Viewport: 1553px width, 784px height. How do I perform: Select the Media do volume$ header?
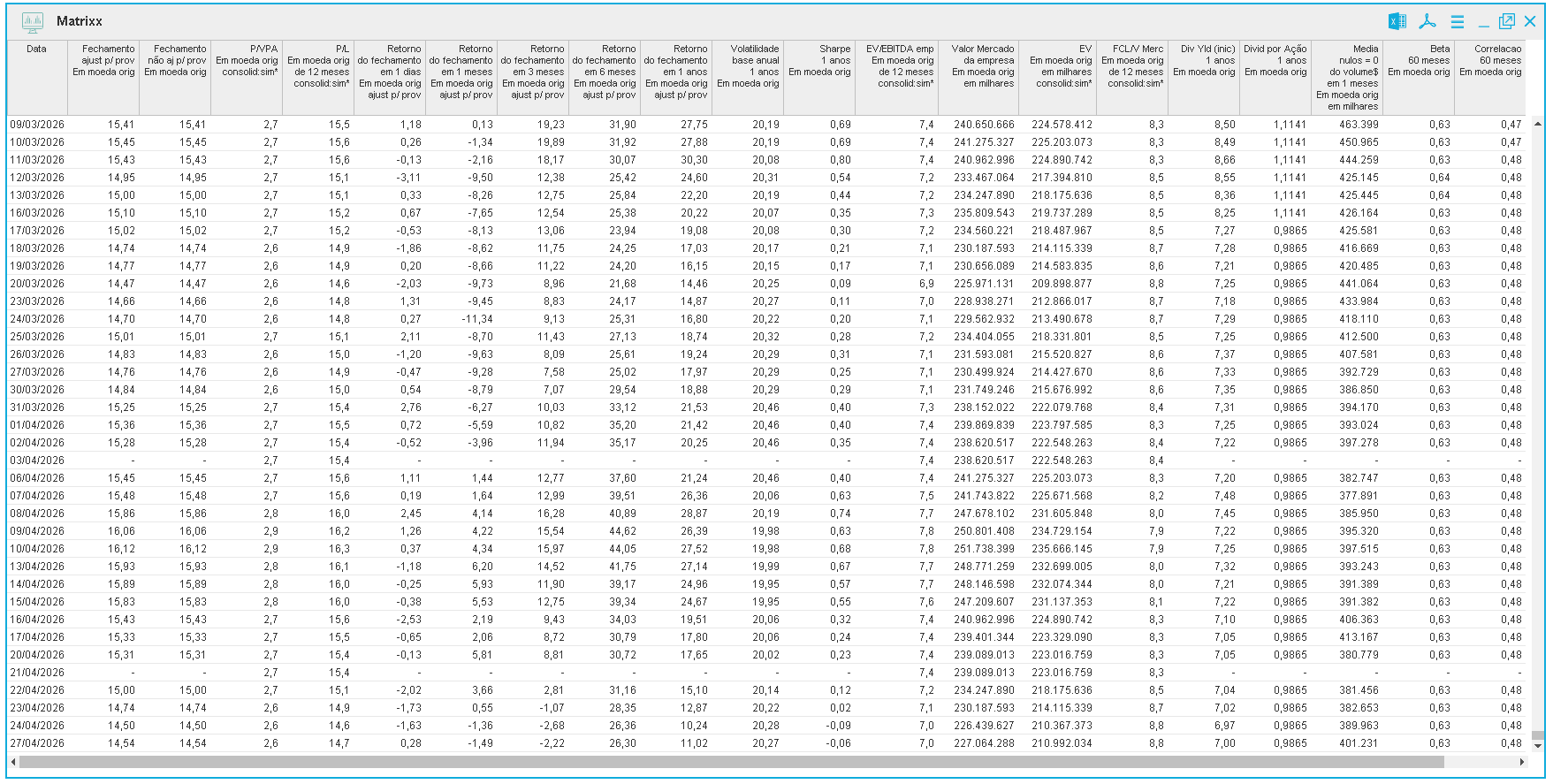pos(1347,78)
